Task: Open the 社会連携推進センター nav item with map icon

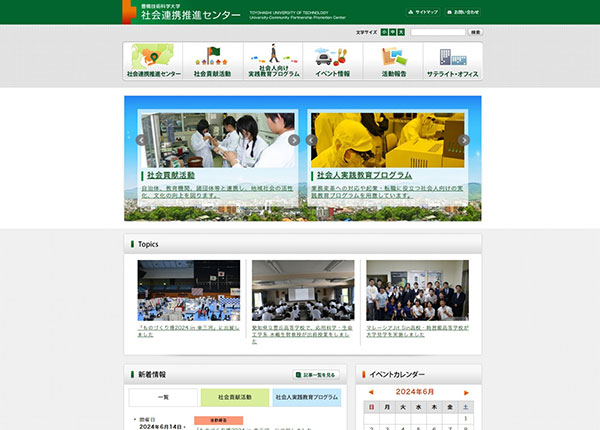Action: click(x=153, y=61)
